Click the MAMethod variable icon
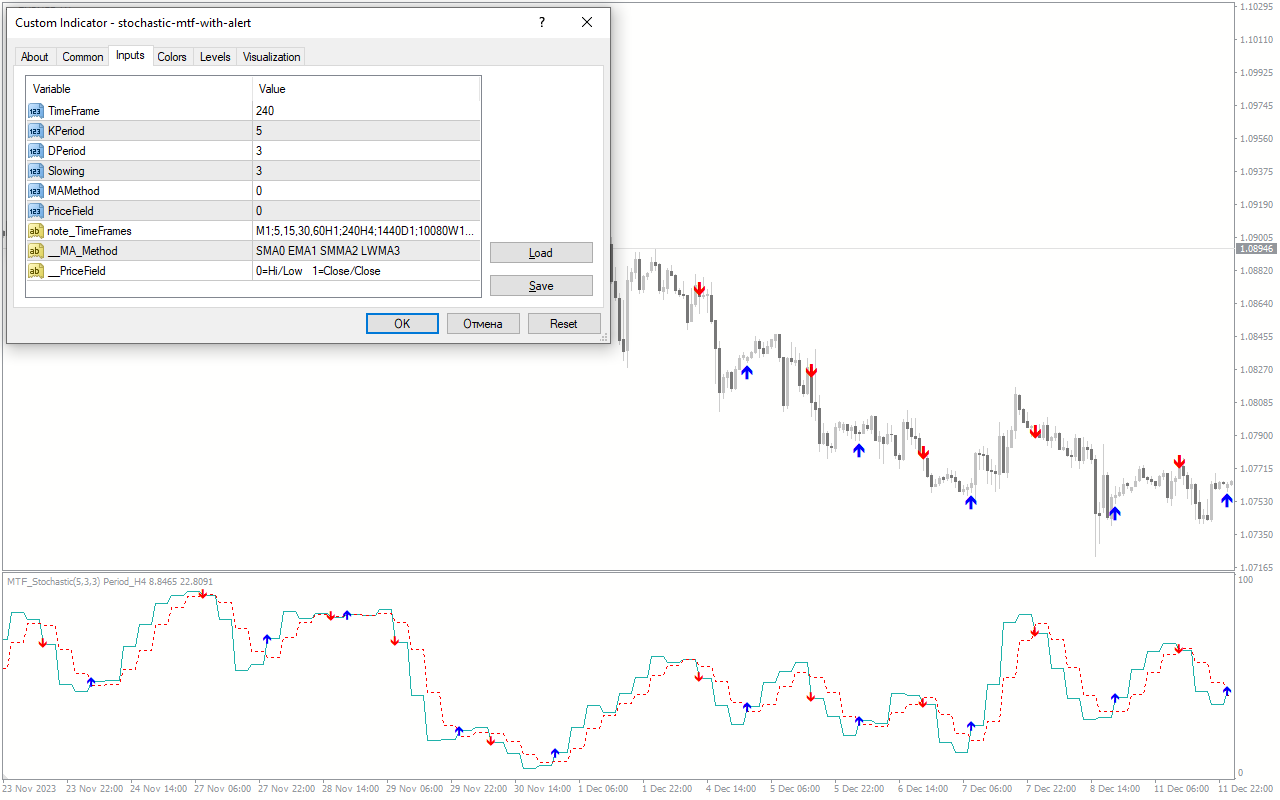Screen dimensions: 1280x800 (36, 191)
